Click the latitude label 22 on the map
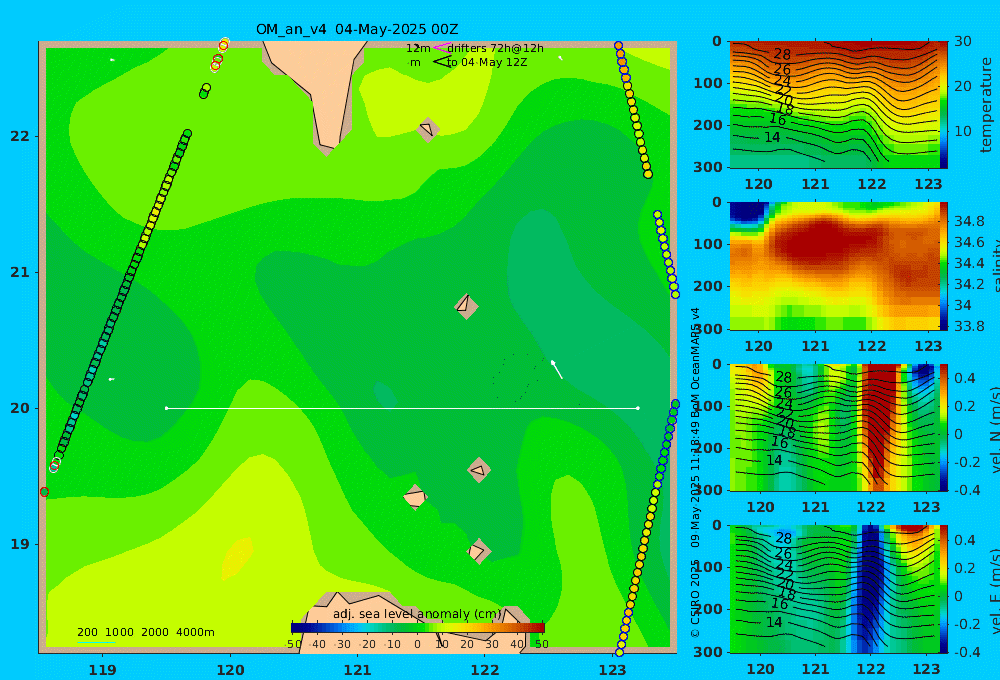The width and height of the screenshot is (1000, 680). click(x=20, y=136)
